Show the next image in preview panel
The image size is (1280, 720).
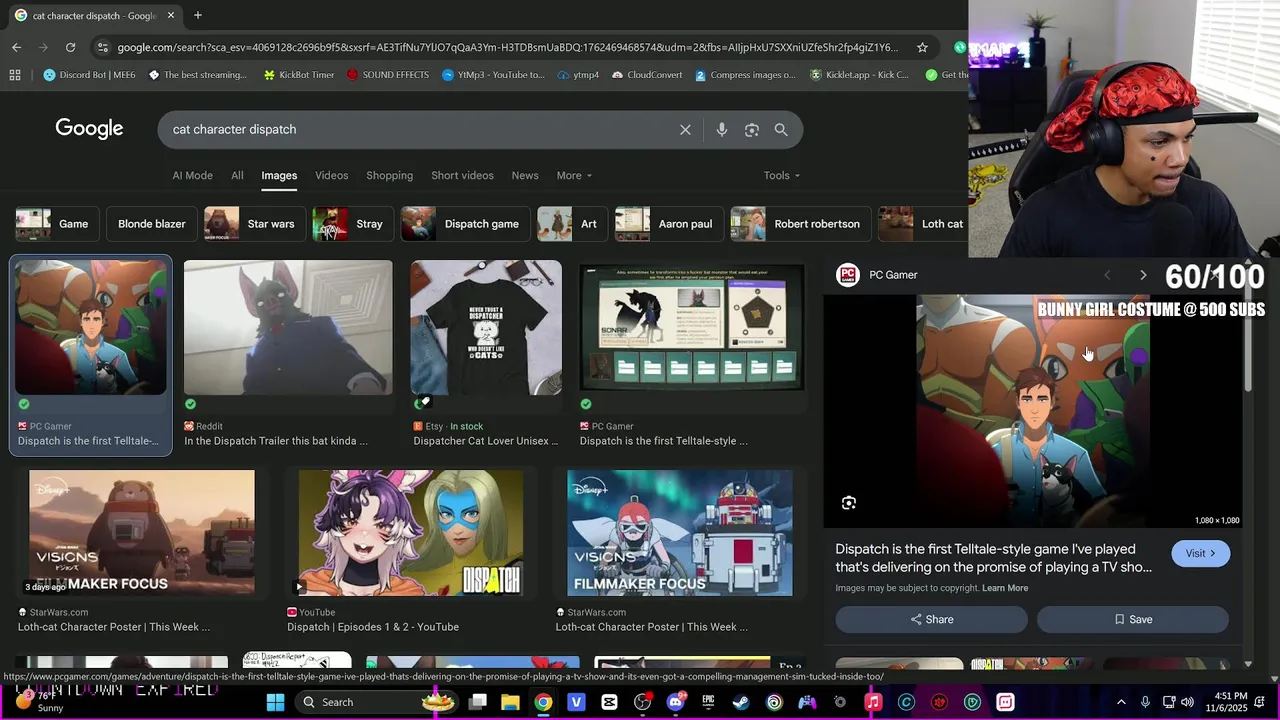1143,275
